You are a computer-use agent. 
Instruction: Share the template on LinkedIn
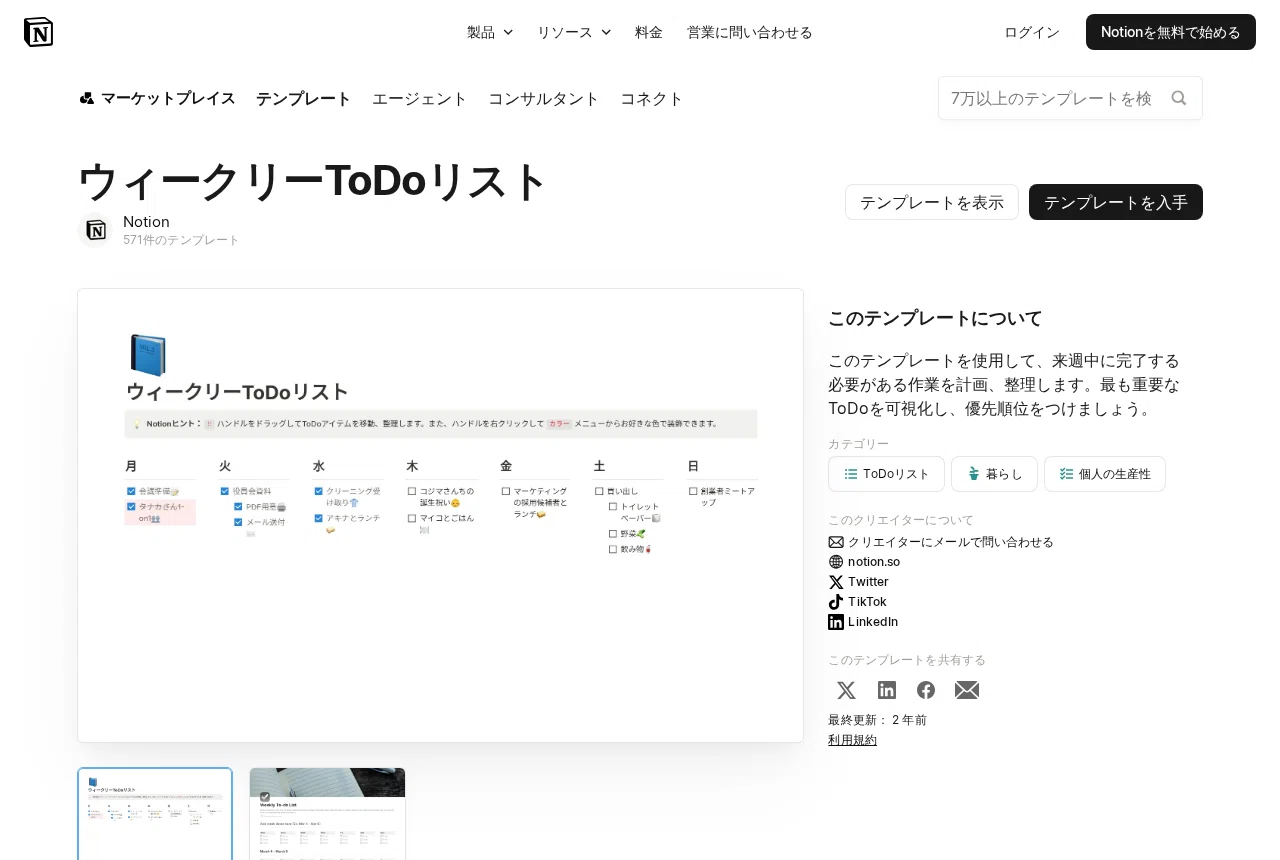click(x=887, y=690)
